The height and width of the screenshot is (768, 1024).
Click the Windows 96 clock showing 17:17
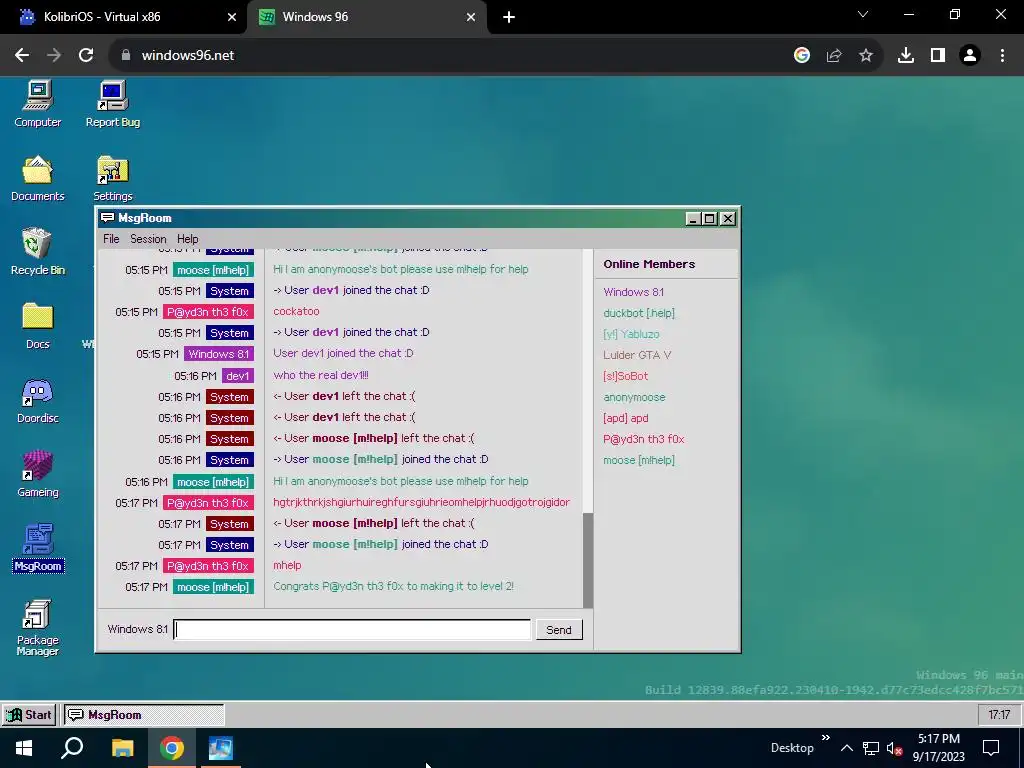coord(999,714)
